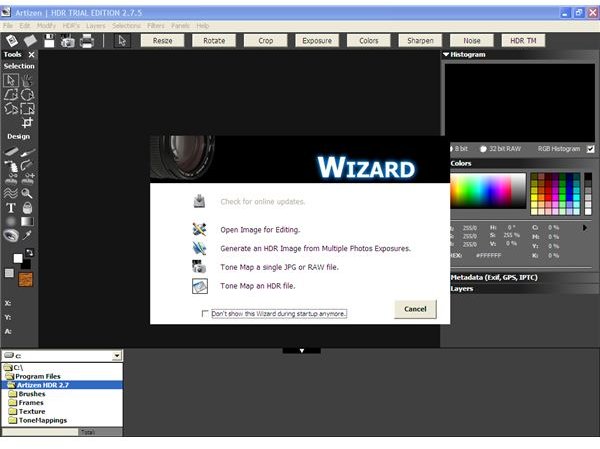Pick the freehand lasso selection tool
The width and height of the screenshot is (600, 449).
[x=11, y=109]
